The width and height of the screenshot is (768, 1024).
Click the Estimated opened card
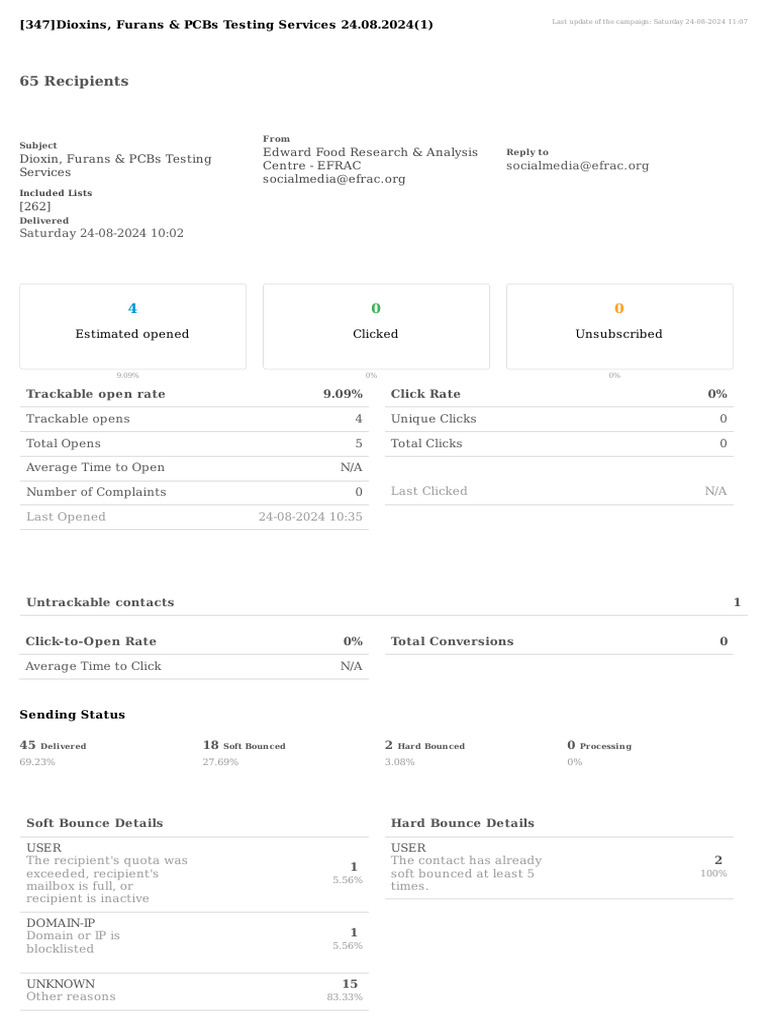[x=133, y=327]
